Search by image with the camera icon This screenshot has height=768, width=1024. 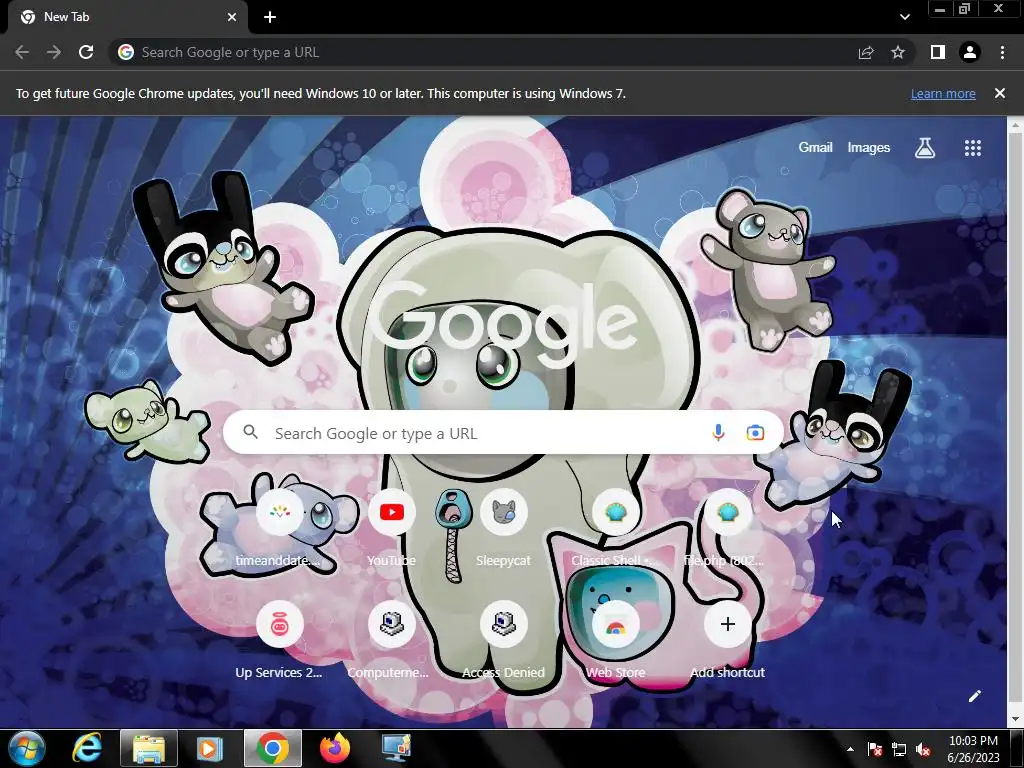756,432
